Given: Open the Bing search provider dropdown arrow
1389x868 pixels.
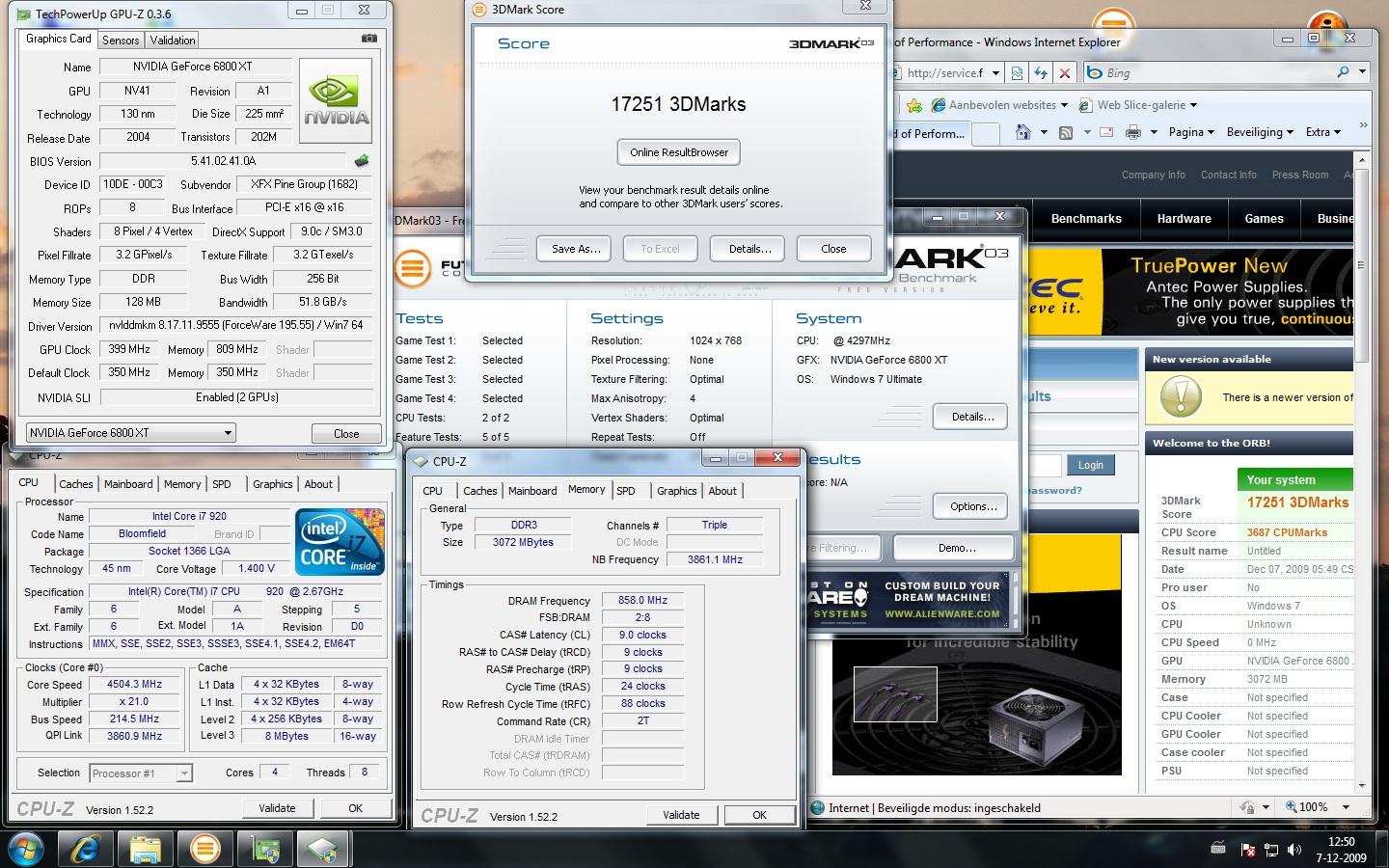Looking at the screenshot, I should (x=1362, y=72).
